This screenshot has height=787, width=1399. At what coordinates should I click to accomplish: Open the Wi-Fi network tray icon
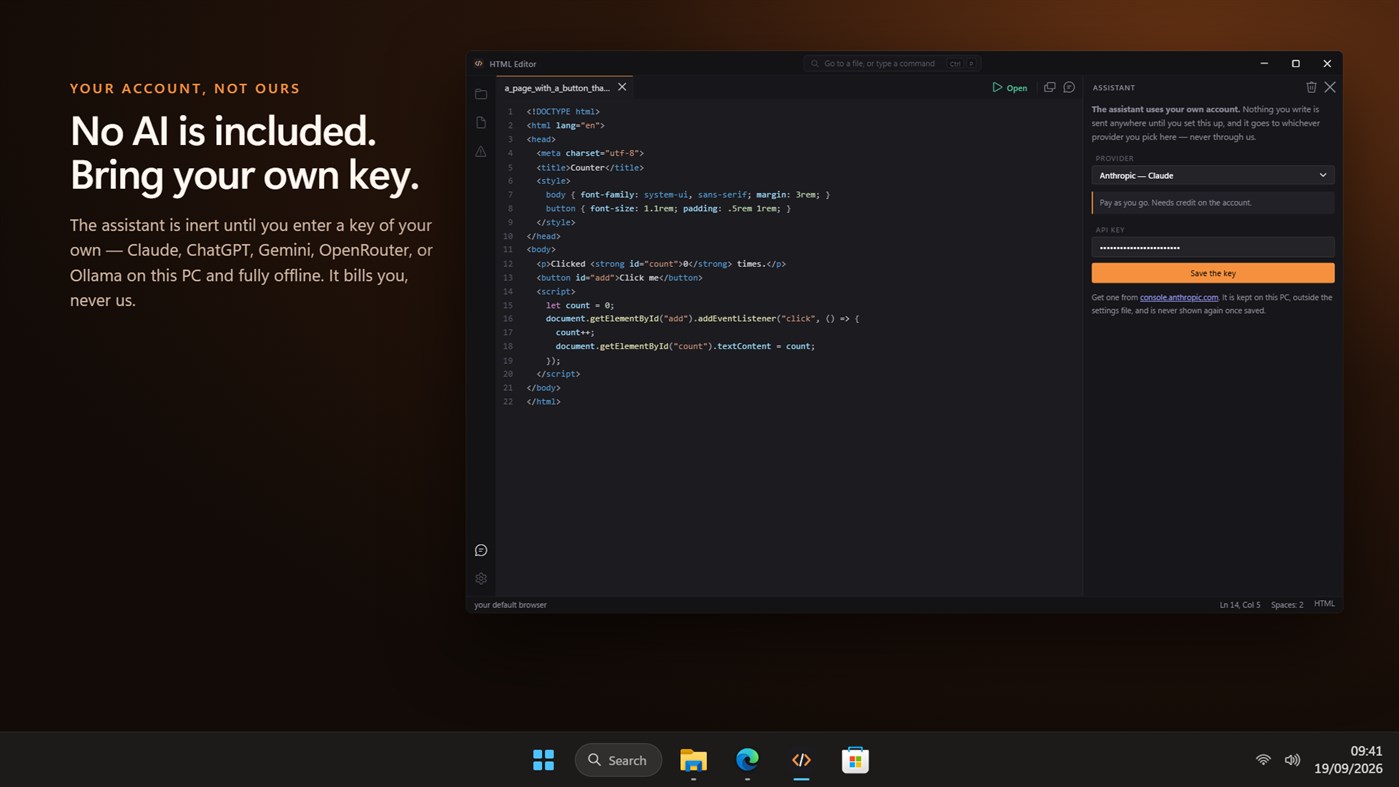click(x=1263, y=760)
